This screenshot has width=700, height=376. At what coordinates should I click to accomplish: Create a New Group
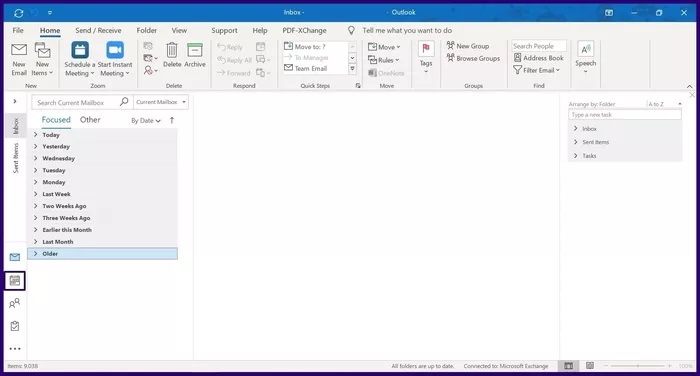(x=468, y=46)
